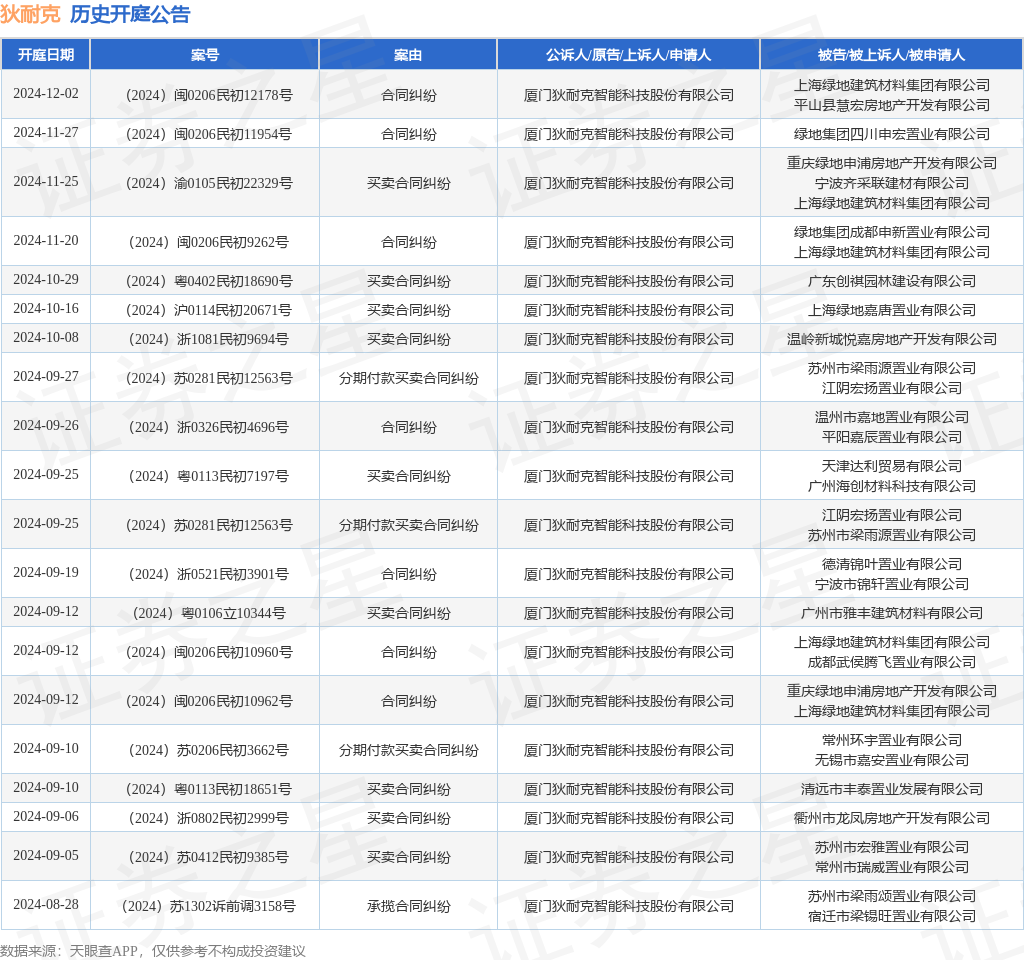Click case number (2024)闽0206民初11954号
The image size is (1024, 960).
tap(209, 135)
